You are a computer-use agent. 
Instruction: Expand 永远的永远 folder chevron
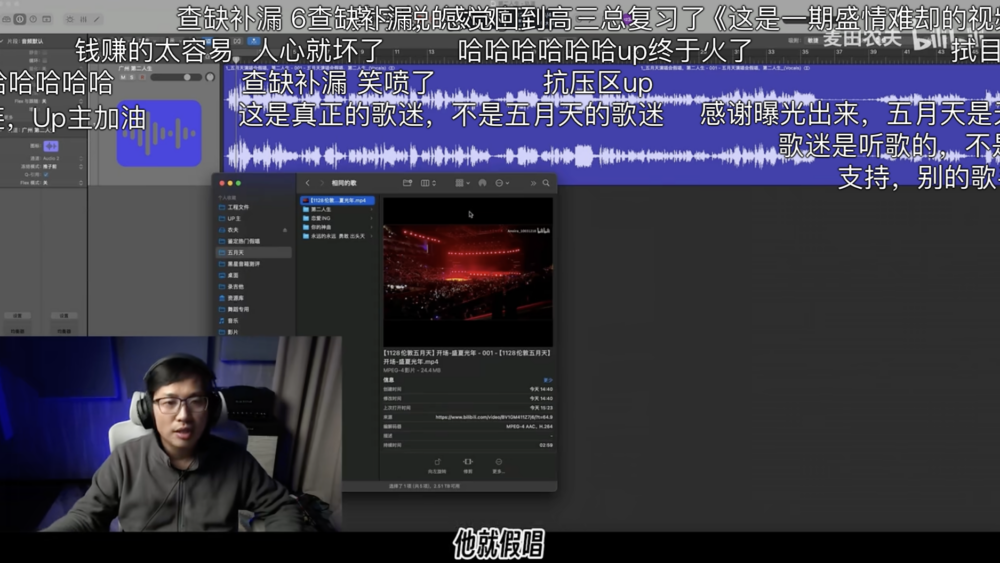(x=372, y=236)
